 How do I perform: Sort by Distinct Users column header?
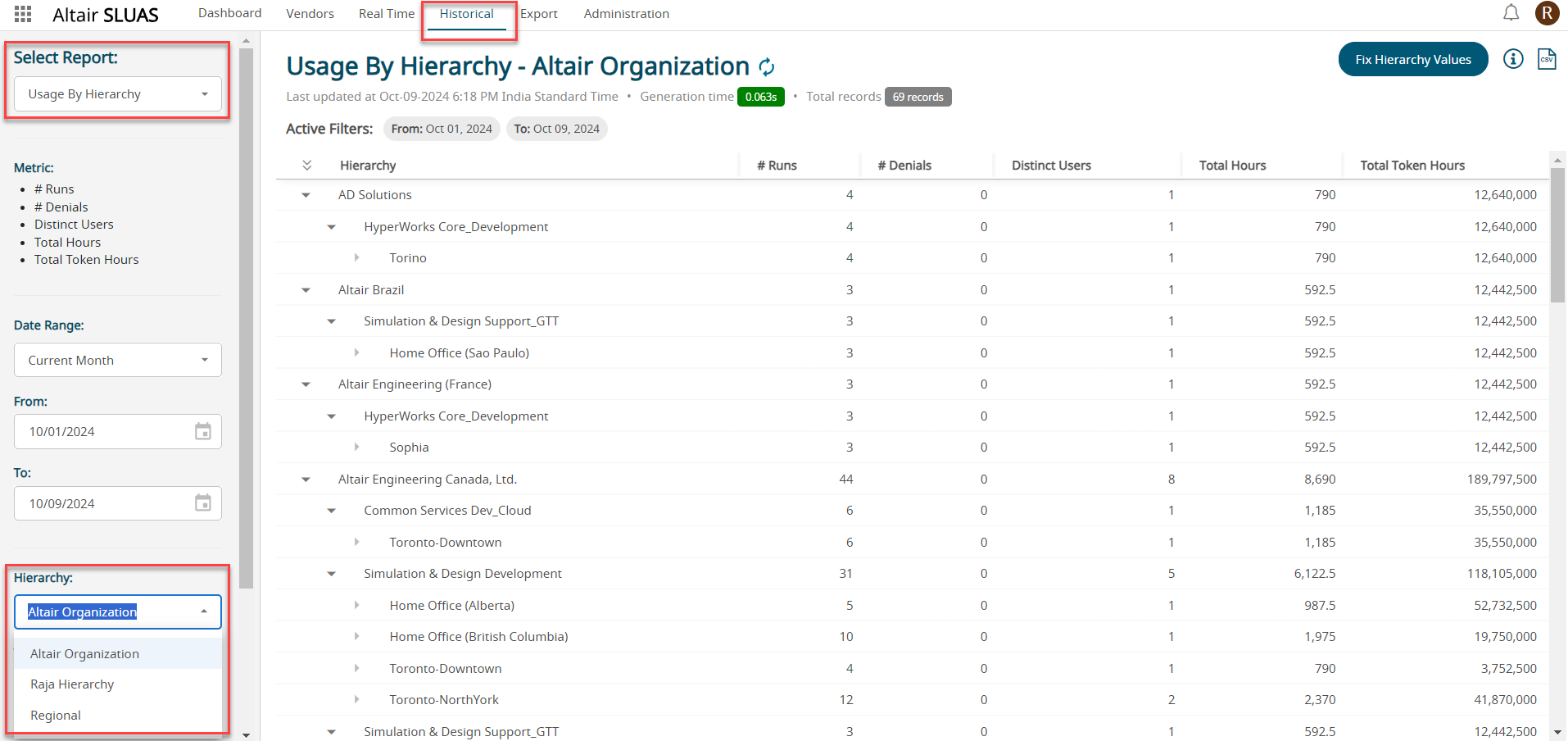1051,166
